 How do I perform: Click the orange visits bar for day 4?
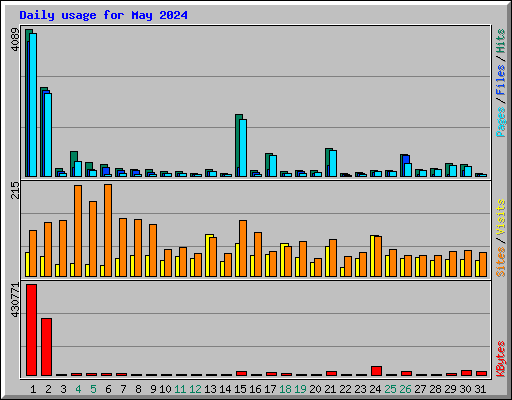click(x=78, y=231)
